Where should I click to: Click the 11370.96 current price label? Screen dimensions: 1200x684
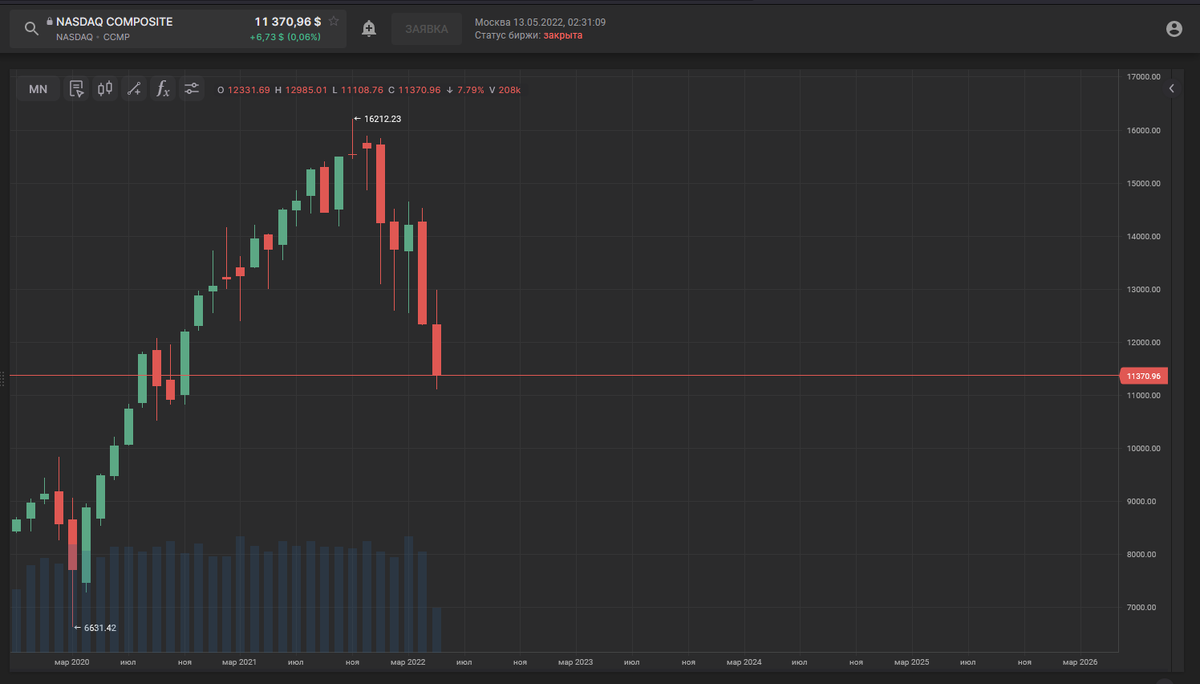[1143, 376]
